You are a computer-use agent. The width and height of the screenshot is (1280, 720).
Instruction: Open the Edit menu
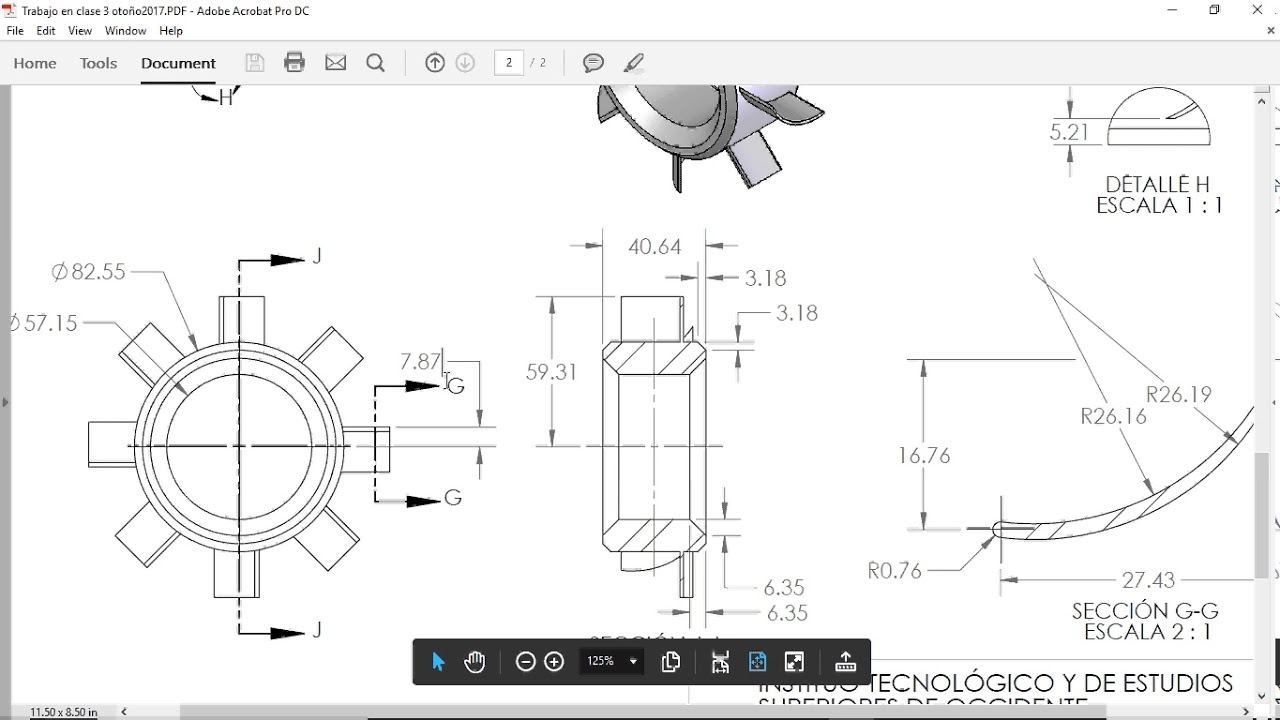[x=46, y=31]
